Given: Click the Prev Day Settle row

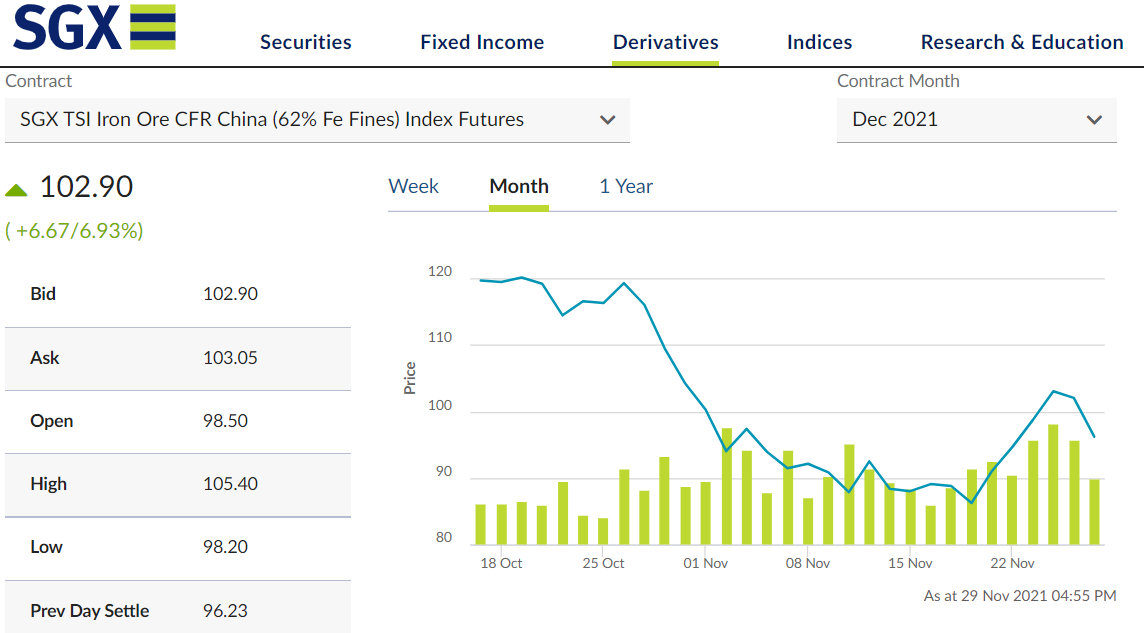Looking at the screenshot, I should [177, 610].
